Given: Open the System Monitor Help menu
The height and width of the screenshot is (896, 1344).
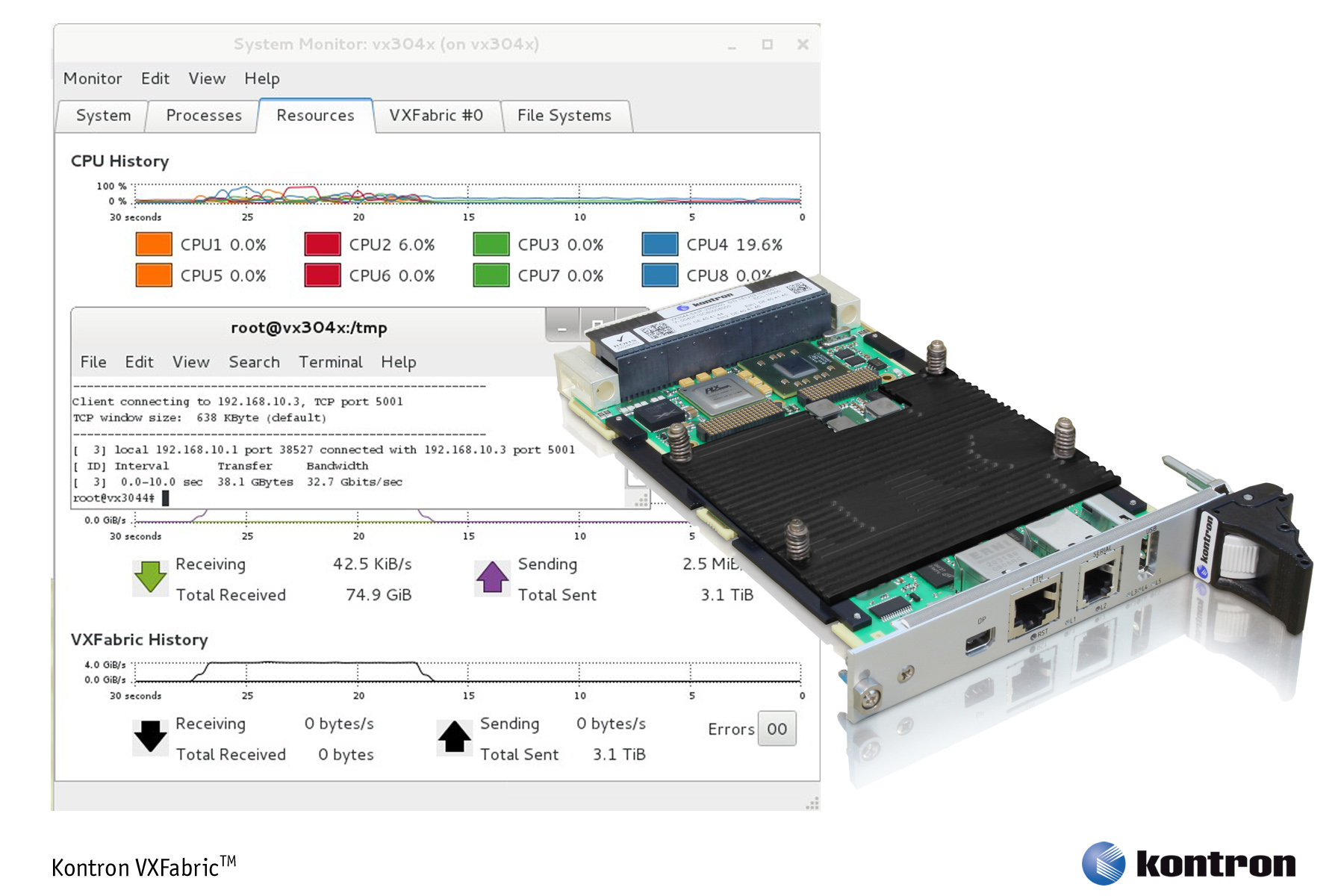Looking at the screenshot, I should [262, 78].
